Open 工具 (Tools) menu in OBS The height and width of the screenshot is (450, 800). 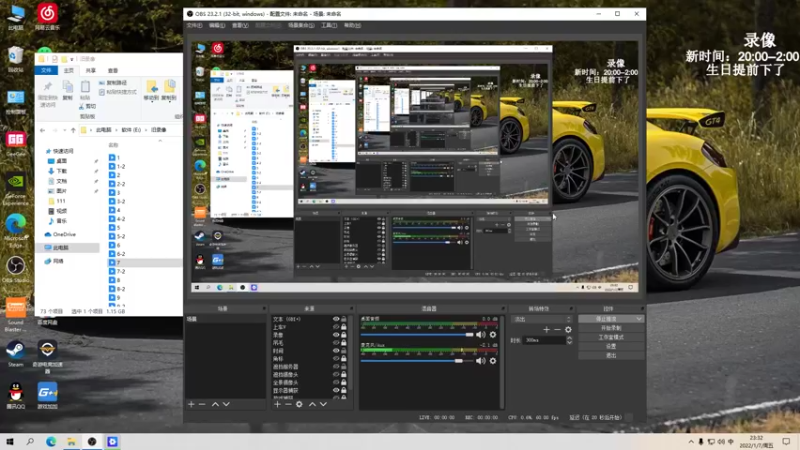pos(329,26)
